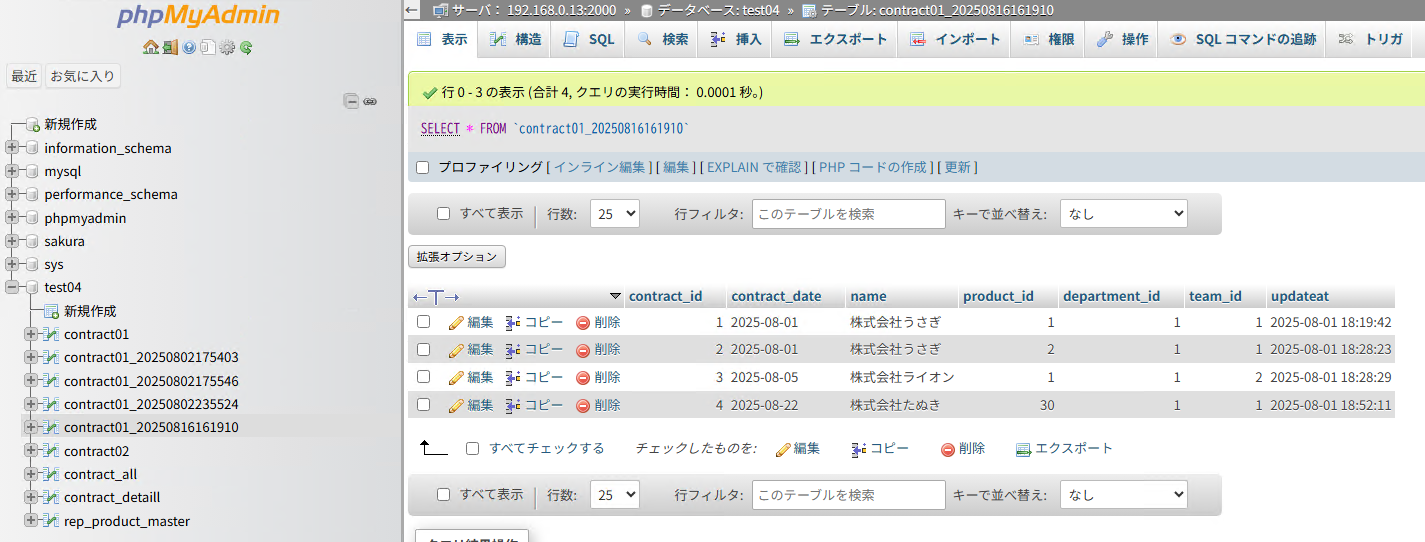The image size is (1425, 542).
Task: Click the upper 行フィルタ search field
Action: pos(849,213)
